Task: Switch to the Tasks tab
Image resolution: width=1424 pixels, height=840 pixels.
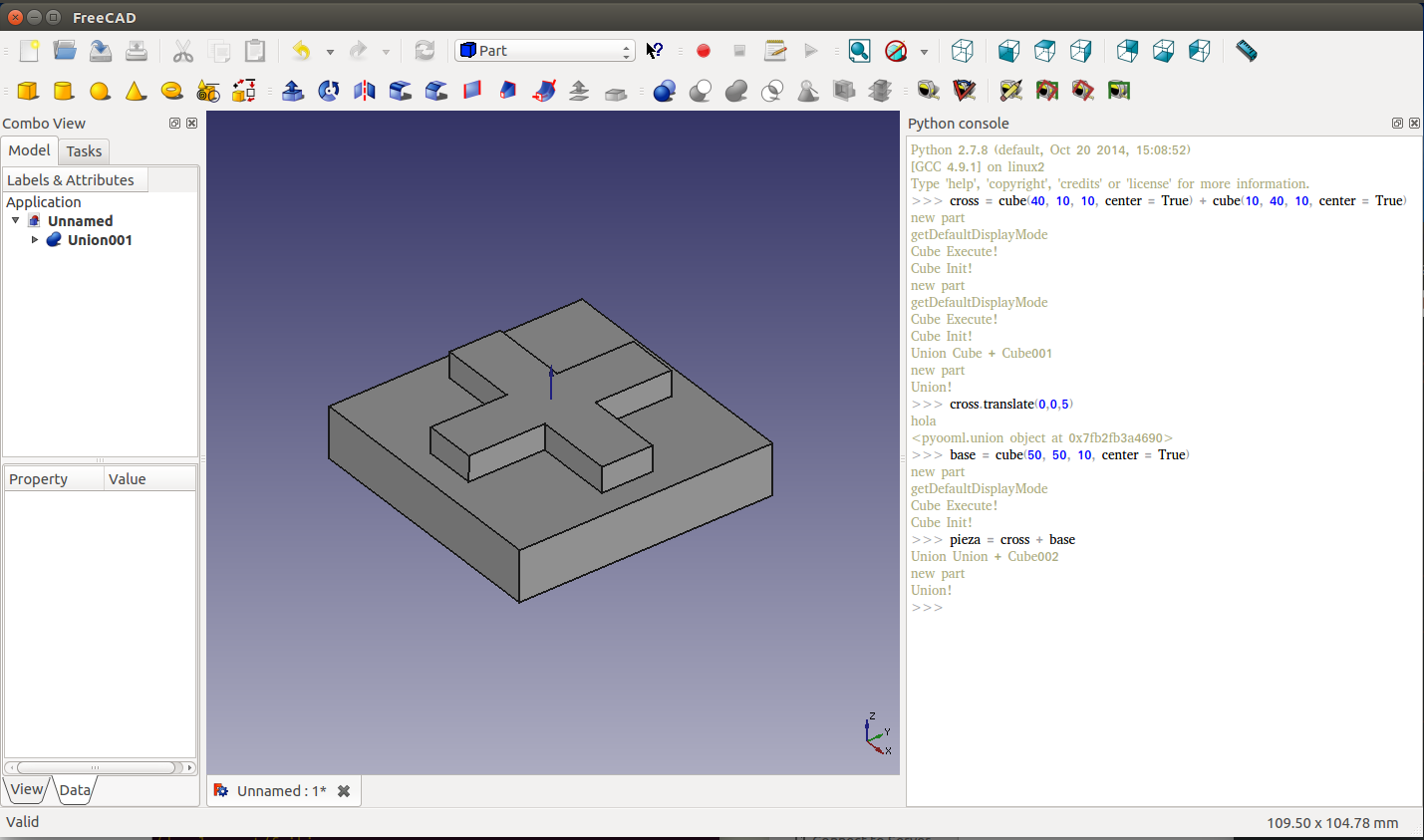Action: [84, 151]
